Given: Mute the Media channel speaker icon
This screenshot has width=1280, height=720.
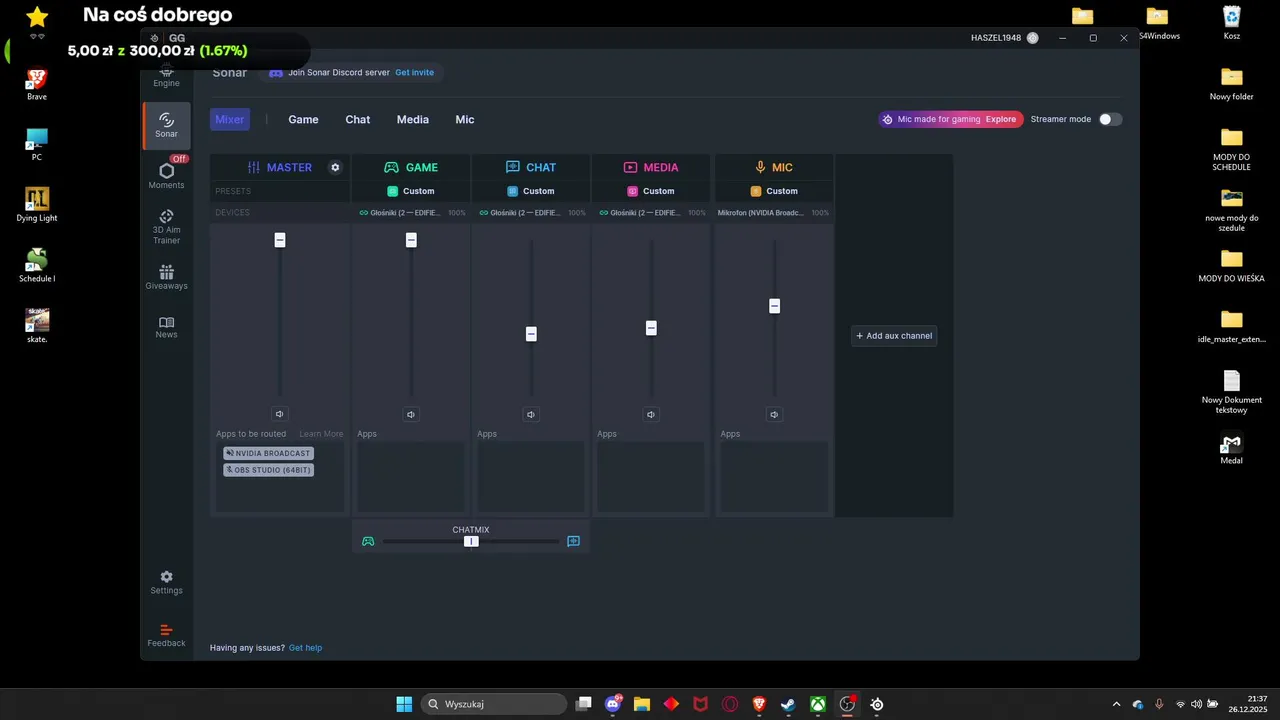Looking at the screenshot, I should (x=651, y=414).
